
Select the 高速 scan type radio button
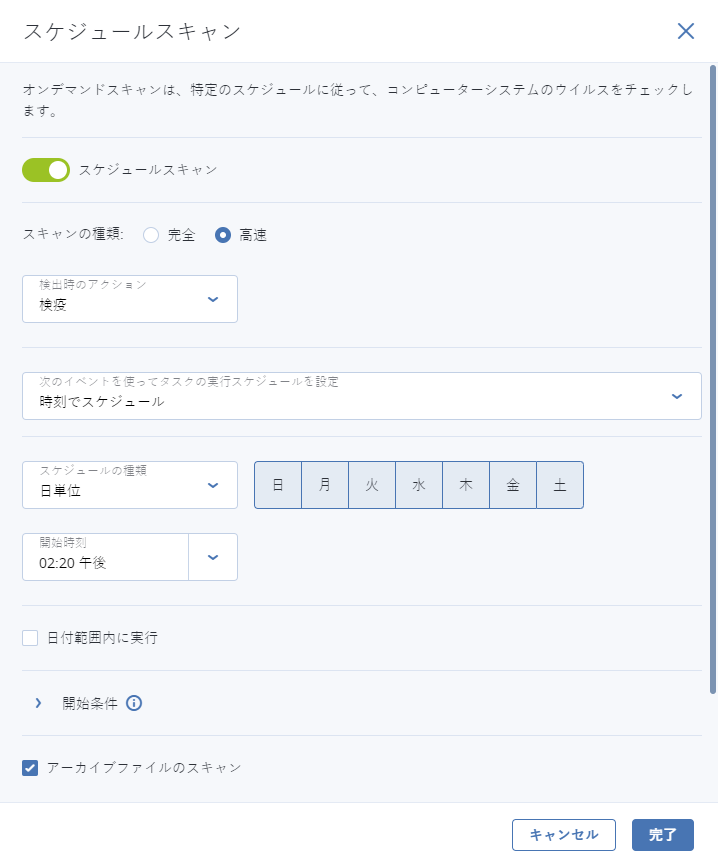click(223, 235)
